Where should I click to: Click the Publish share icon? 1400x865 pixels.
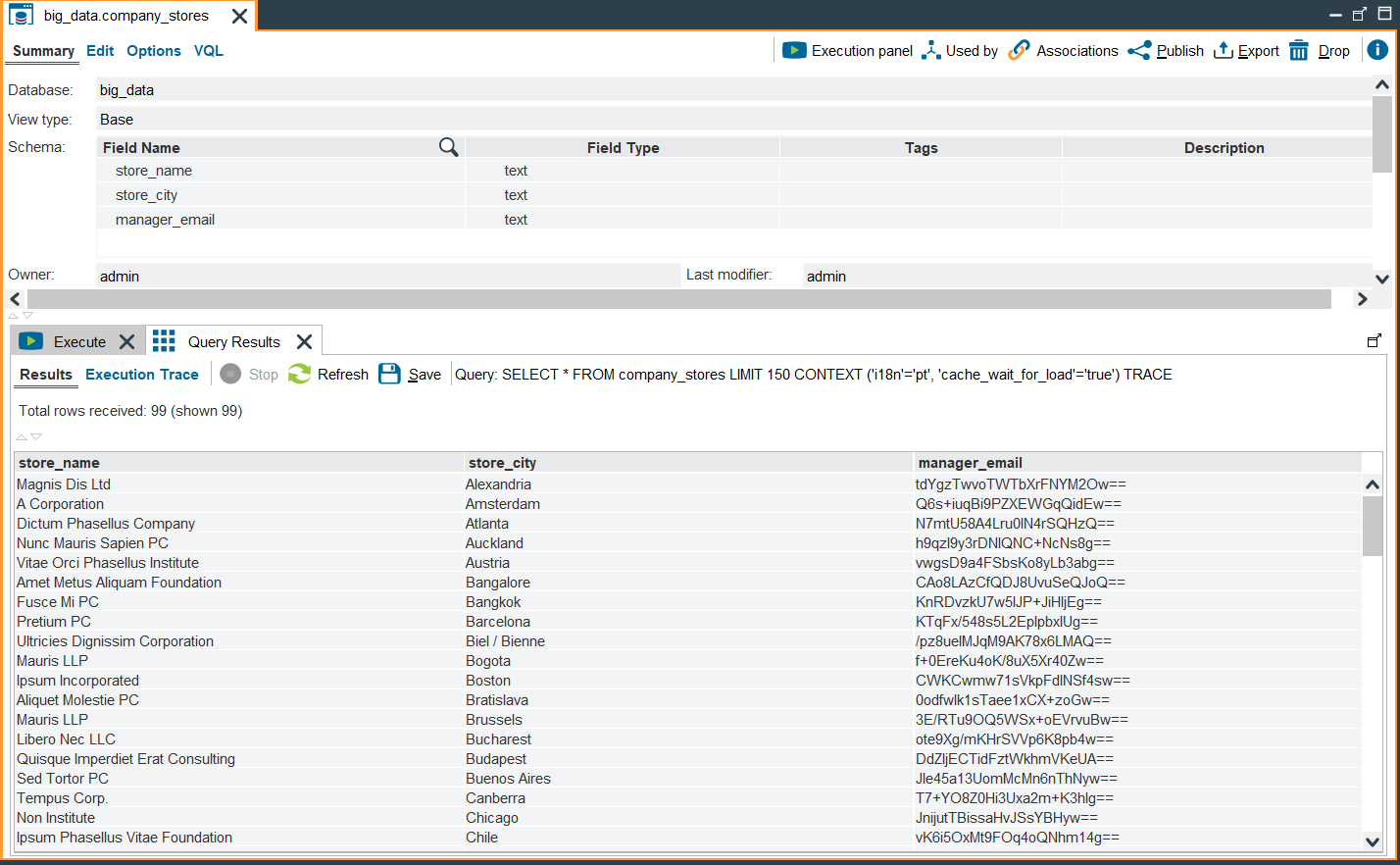(1139, 50)
